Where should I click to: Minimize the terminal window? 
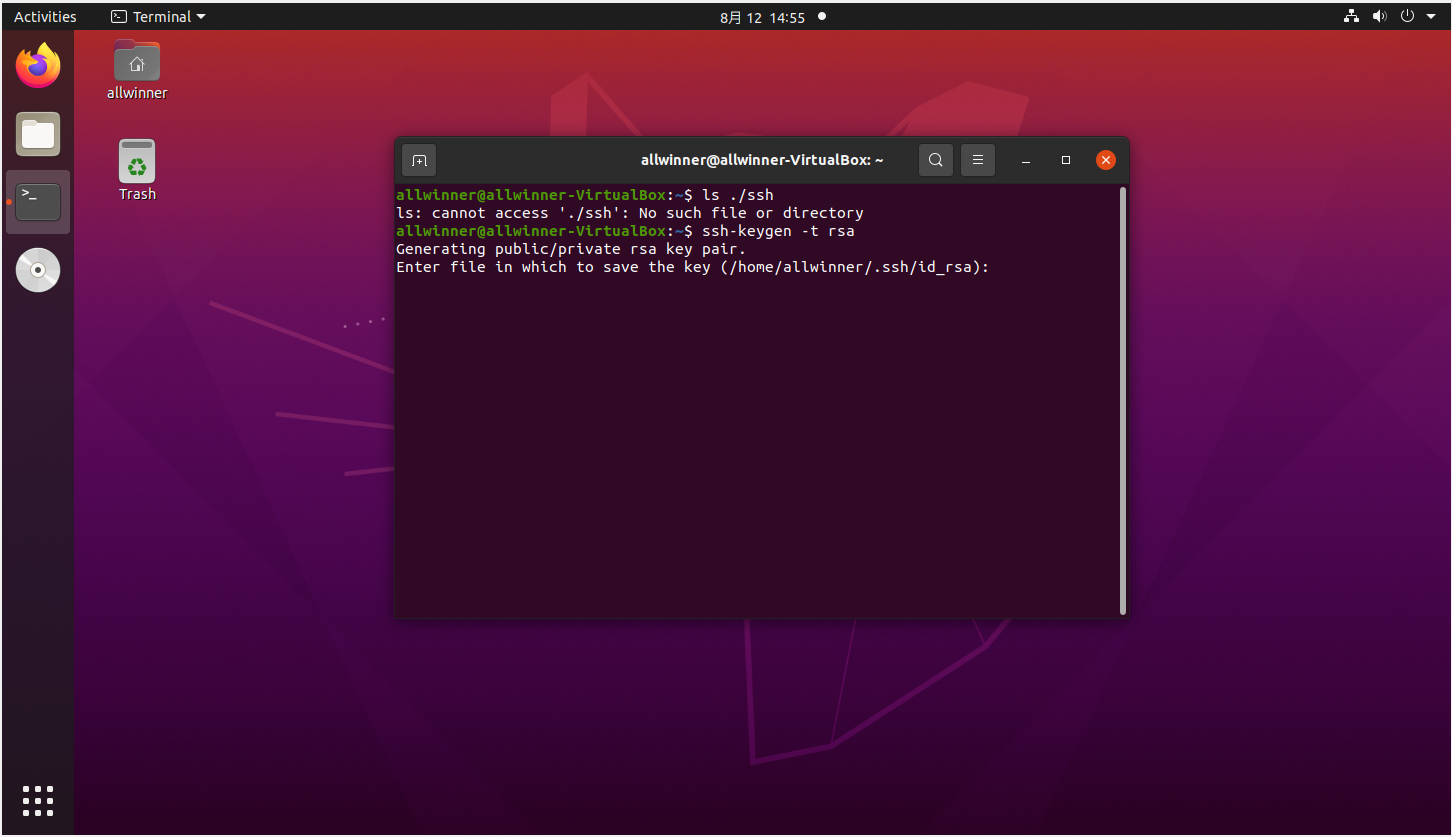click(x=1026, y=160)
